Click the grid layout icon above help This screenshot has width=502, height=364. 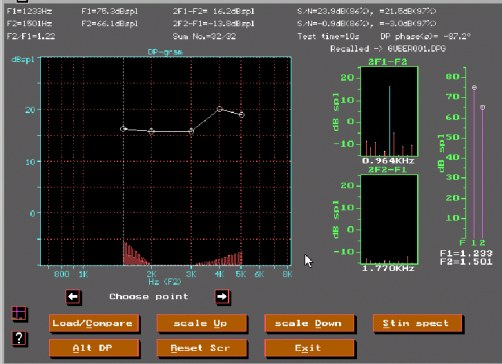(x=19, y=313)
